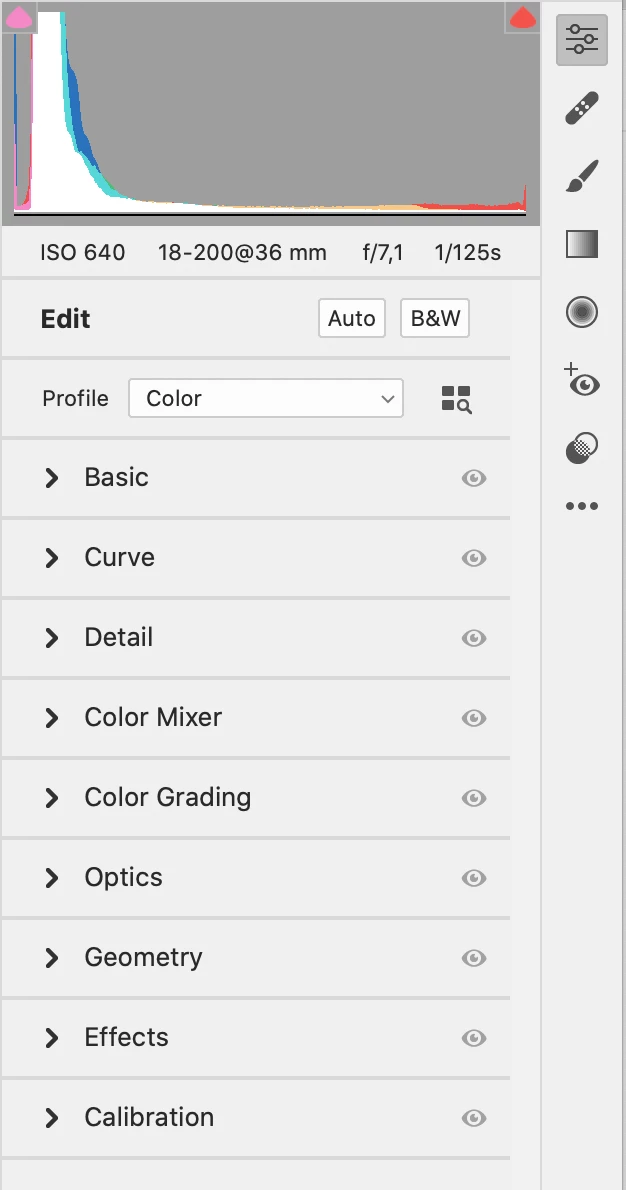Viewport: 626px width, 1190px height.
Task: Open the Geometry panel
Action: pos(143,958)
